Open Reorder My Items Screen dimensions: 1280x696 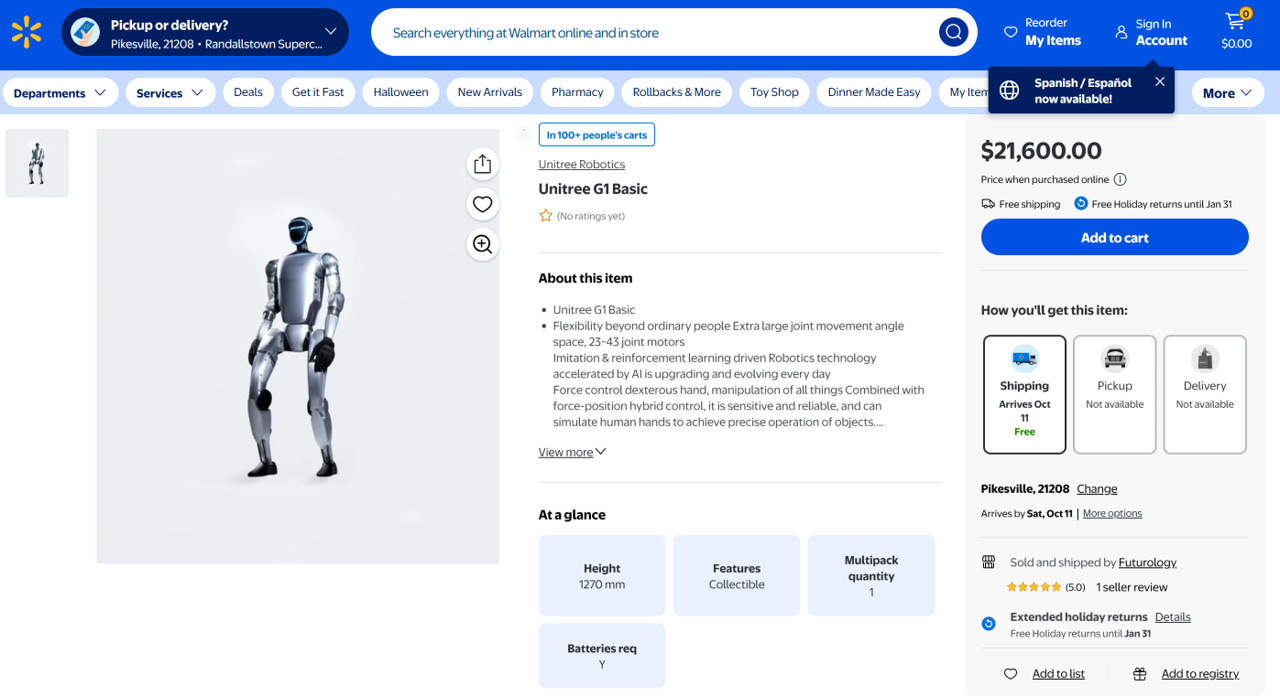(1043, 32)
